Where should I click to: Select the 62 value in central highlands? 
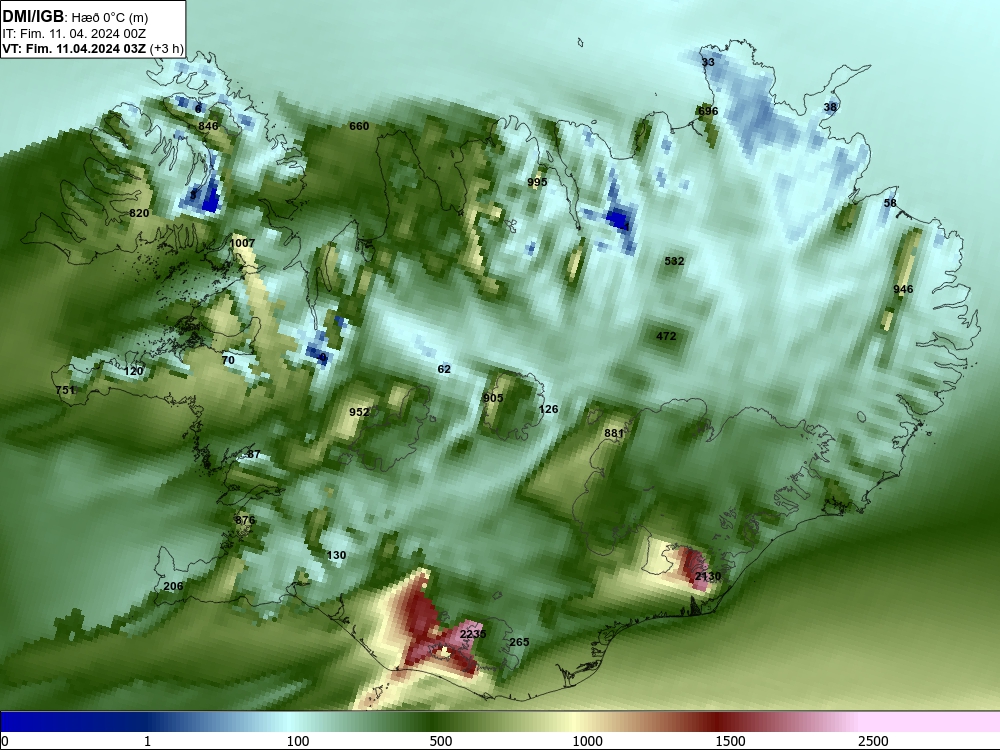[x=444, y=369]
